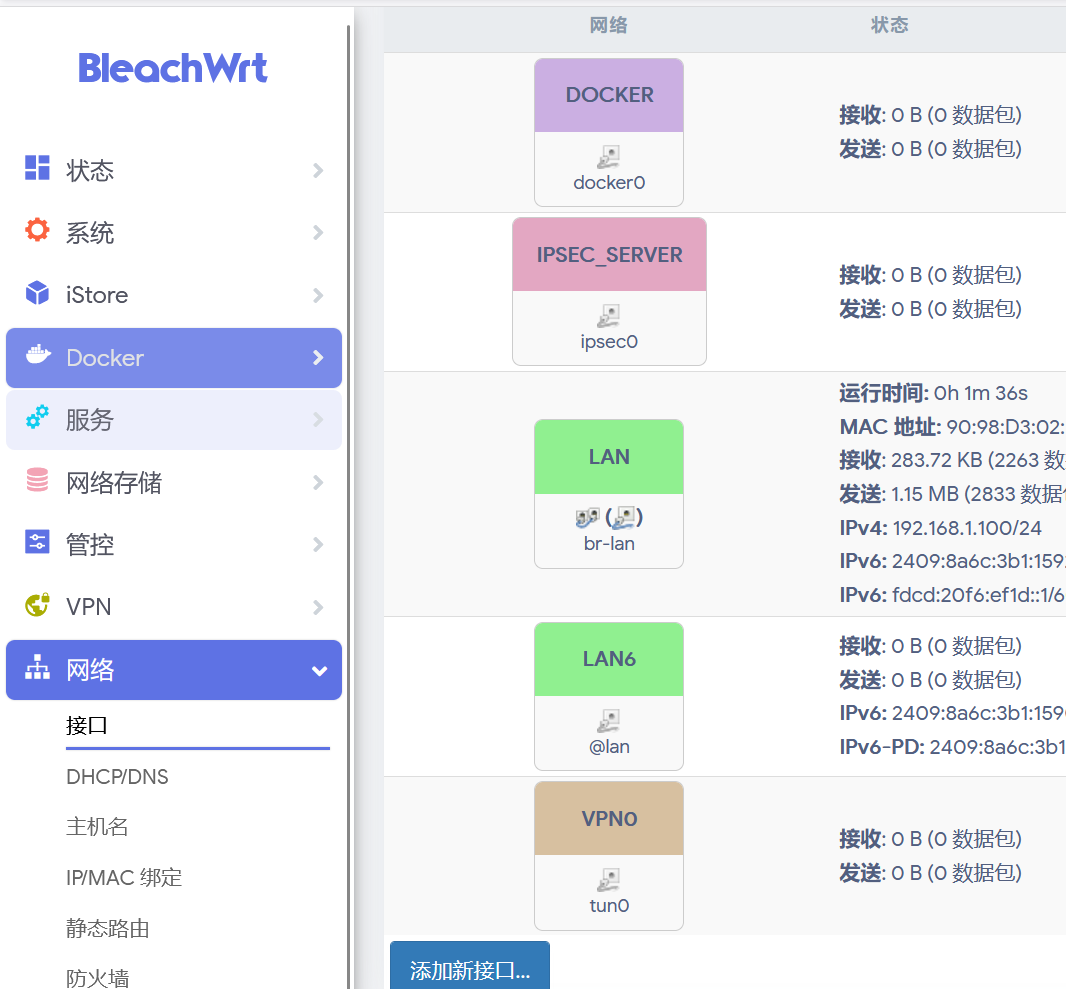Click the BleachWrt logo link
1066x989 pixels.
[173, 68]
